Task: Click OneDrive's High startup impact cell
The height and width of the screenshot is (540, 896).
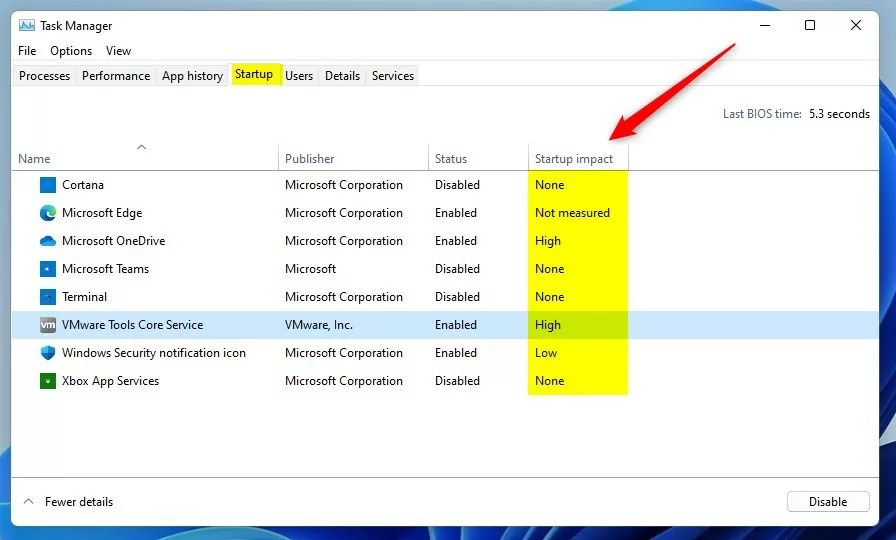Action: pos(547,241)
